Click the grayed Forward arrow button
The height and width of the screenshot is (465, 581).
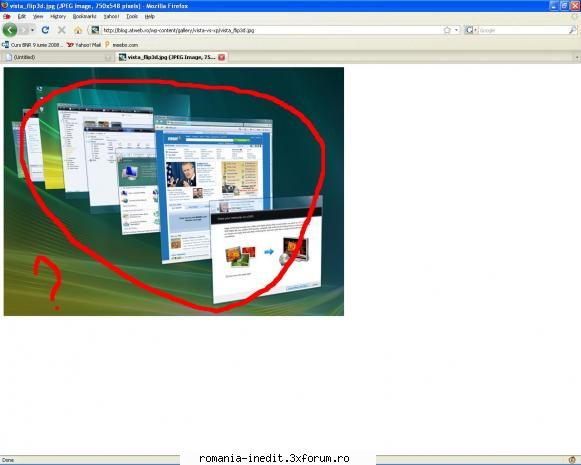tap(24, 30)
